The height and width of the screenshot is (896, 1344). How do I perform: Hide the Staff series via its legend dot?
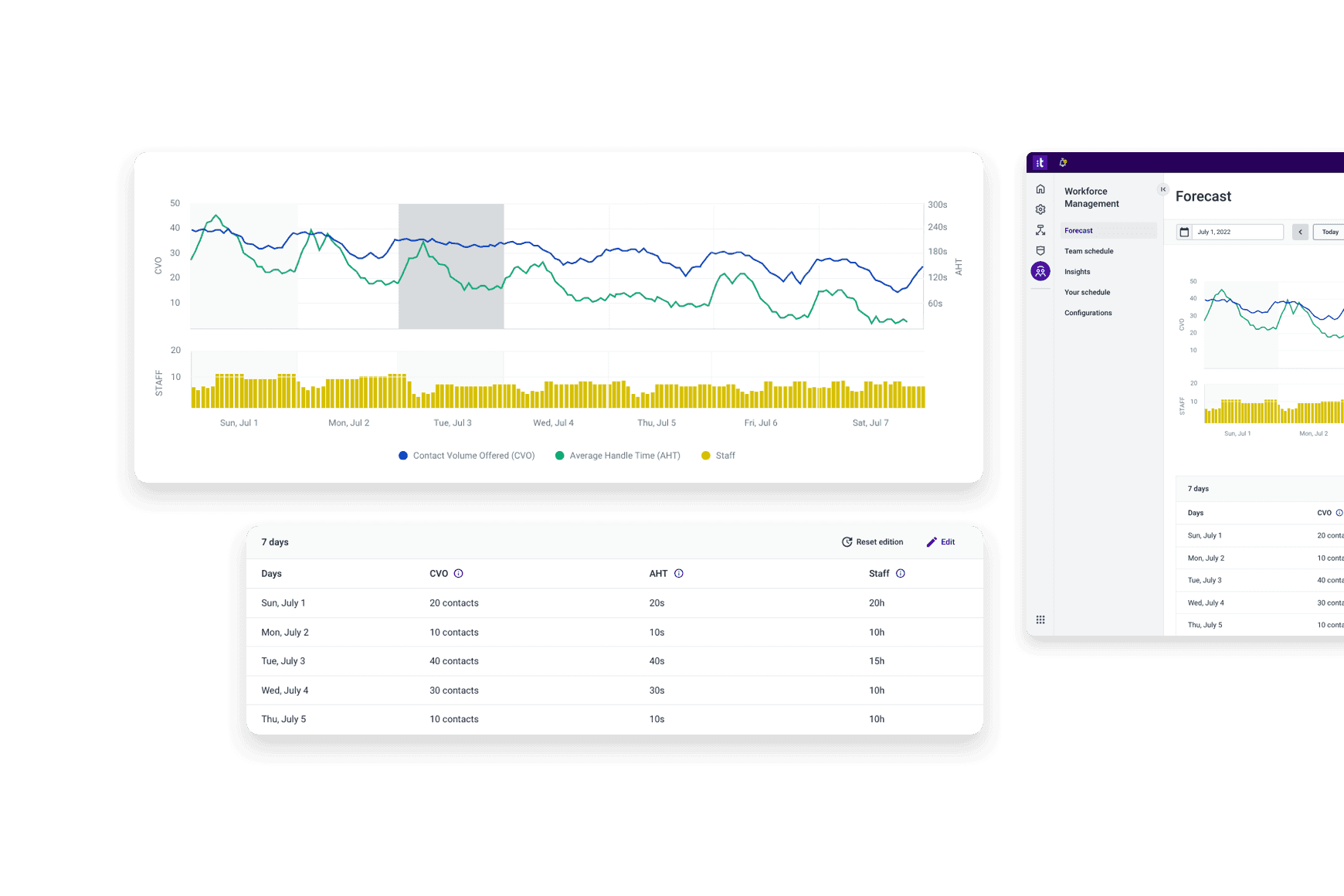705,455
